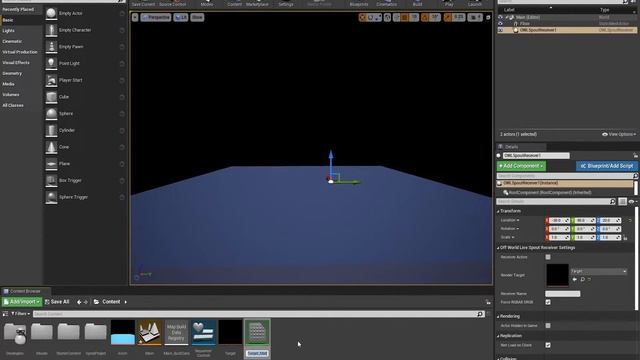Open Render Target asset dropdown
Screen dimensions: 640x360
click(598, 271)
